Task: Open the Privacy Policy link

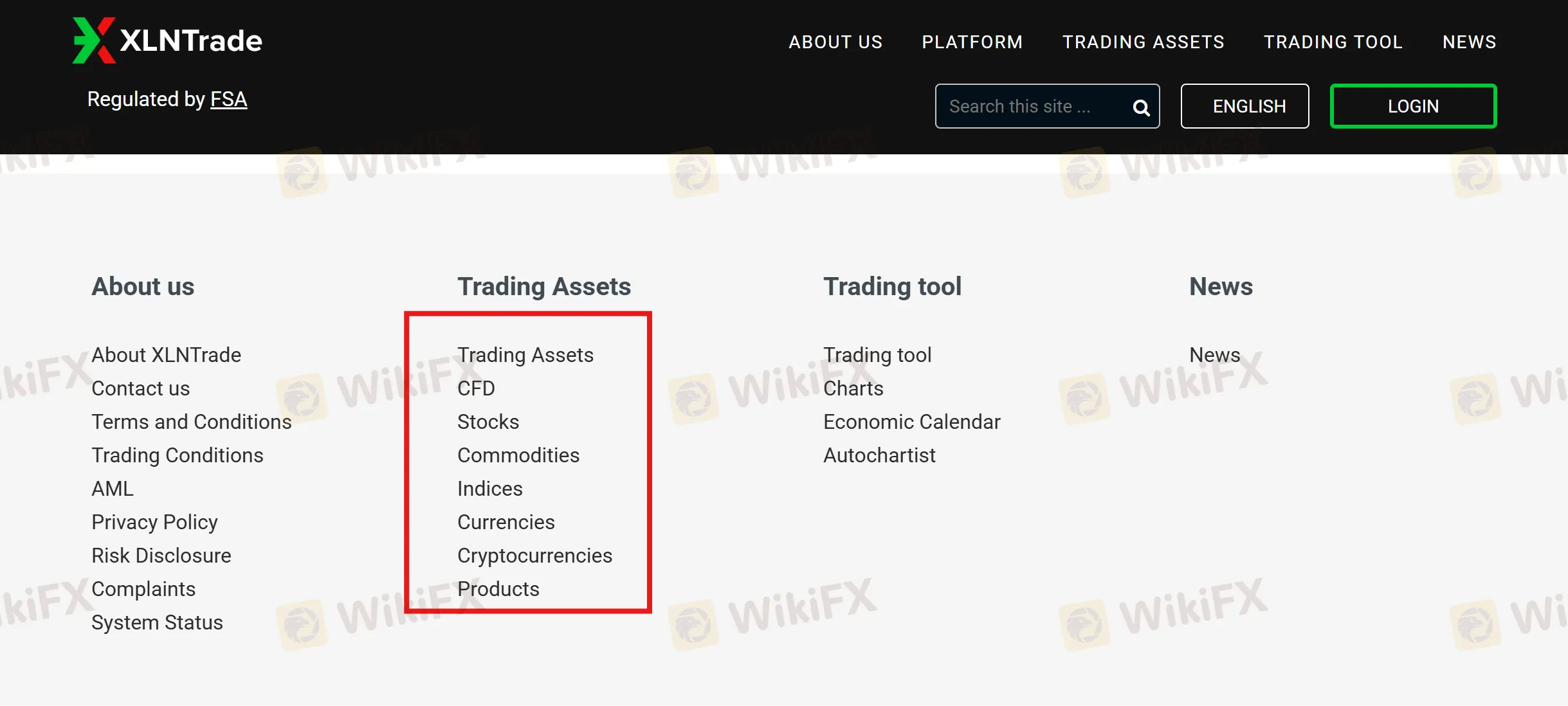Action: tap(154, 522)
